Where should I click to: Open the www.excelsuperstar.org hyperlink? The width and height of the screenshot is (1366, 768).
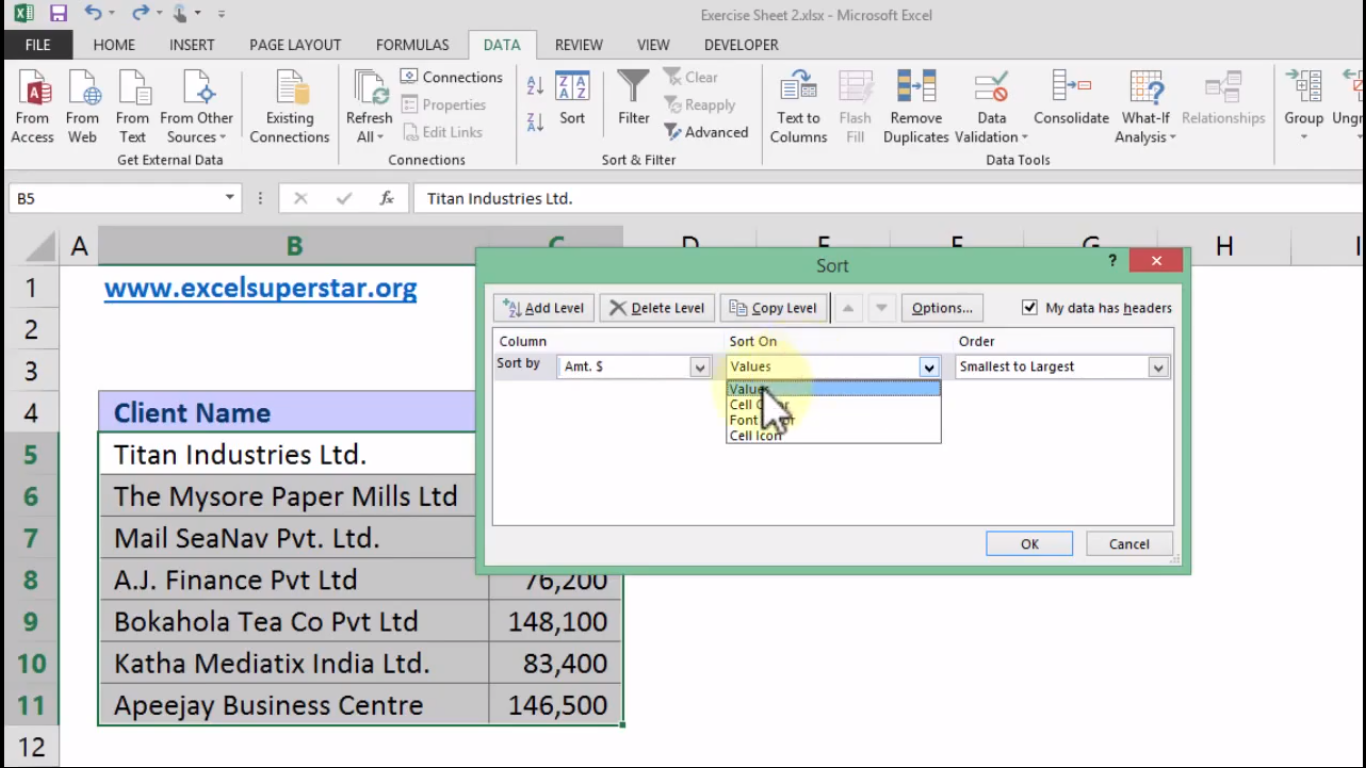pyautogui.click(x=260, y=289)
